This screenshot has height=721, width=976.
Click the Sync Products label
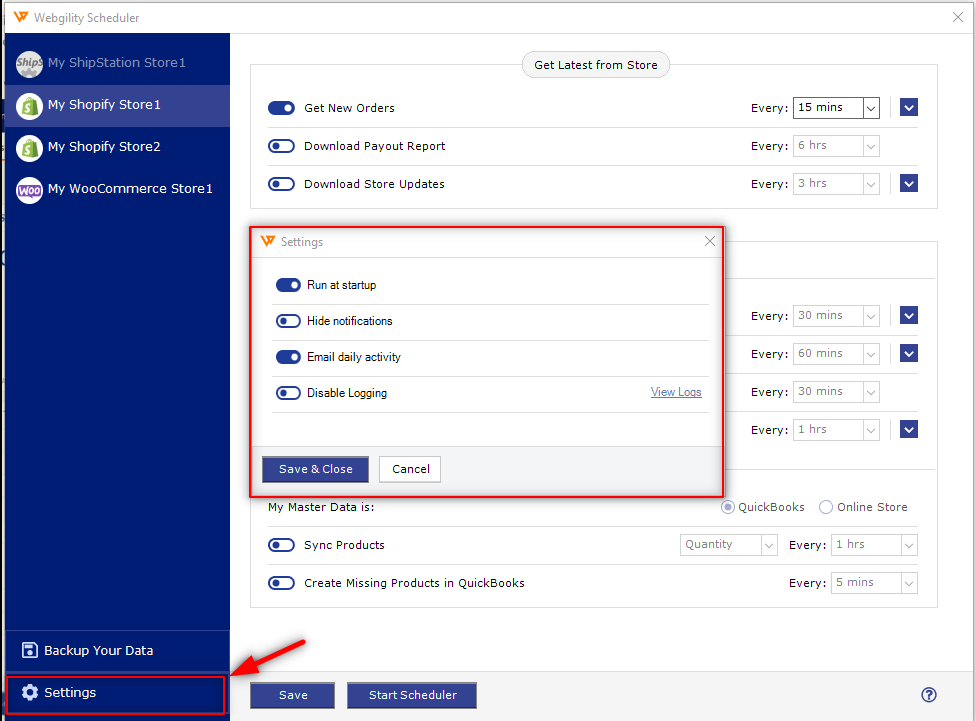pos(344,545)
